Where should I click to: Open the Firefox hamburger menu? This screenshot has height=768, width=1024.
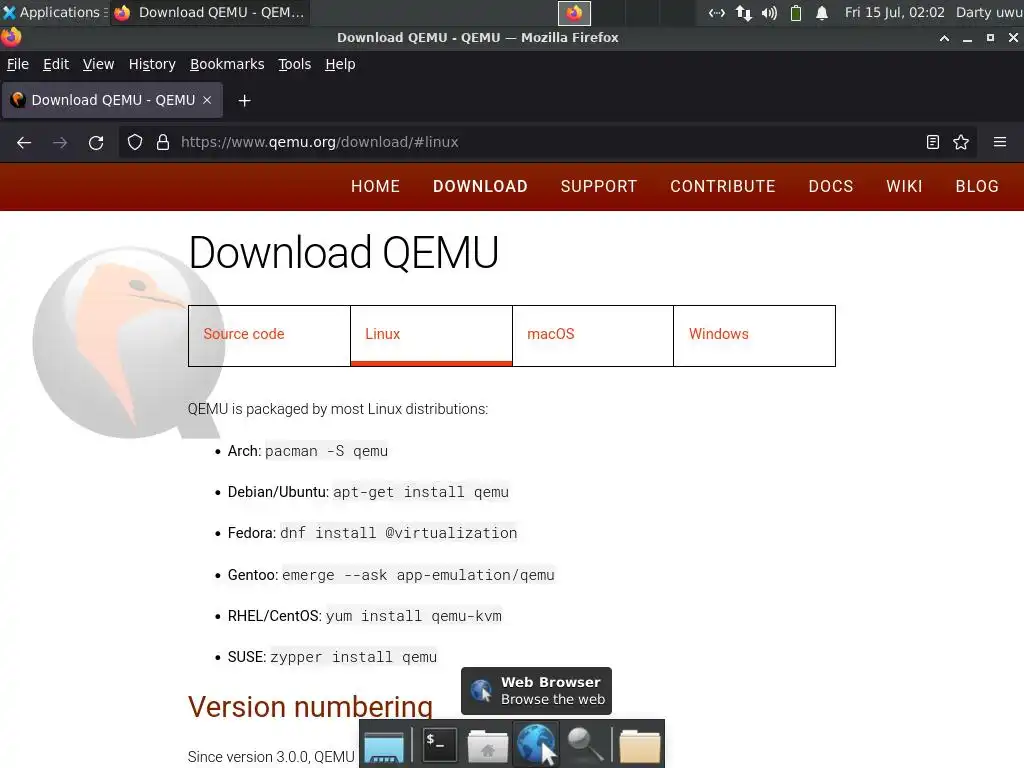1000,142
